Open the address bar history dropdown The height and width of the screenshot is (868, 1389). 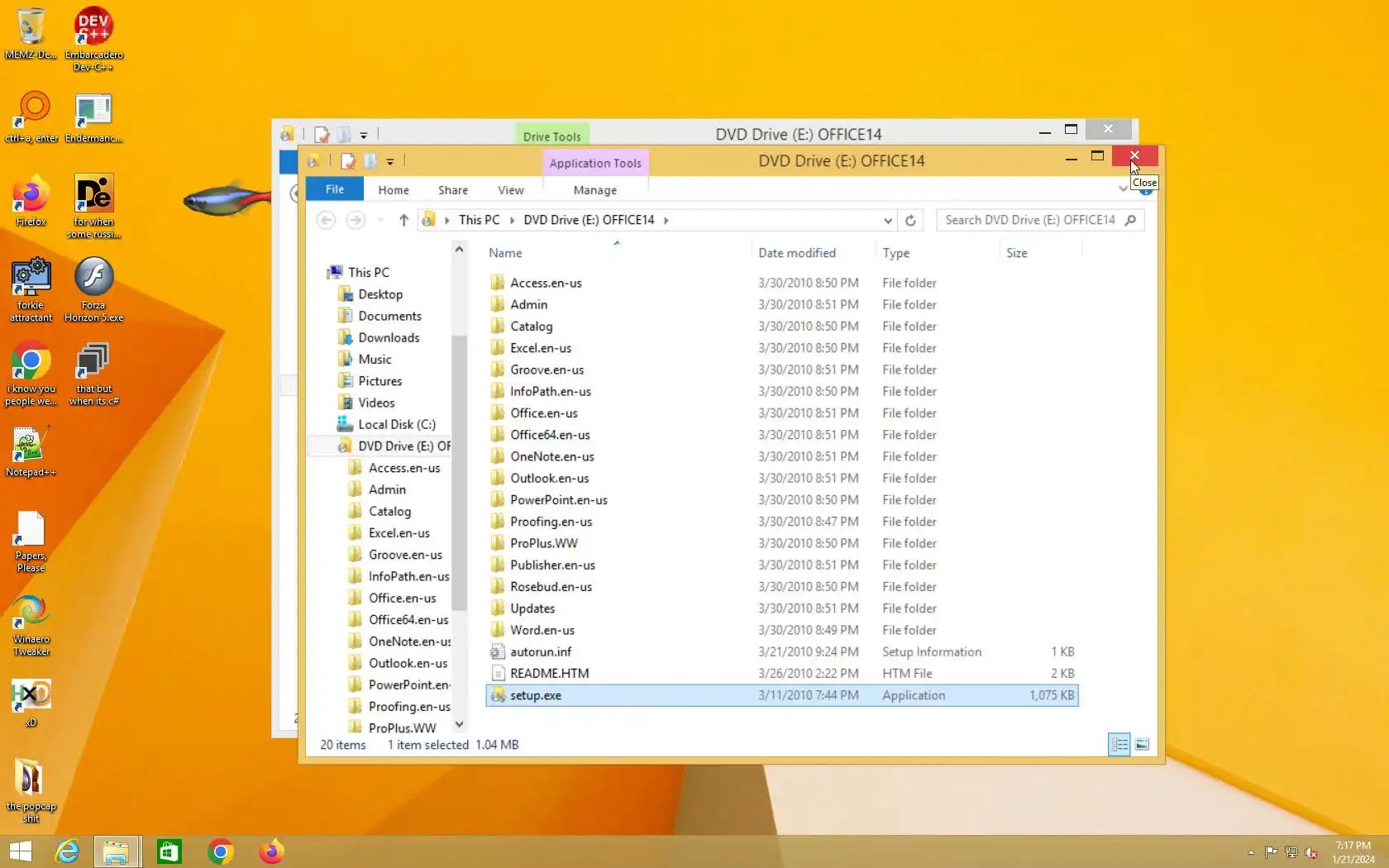[887, 220]
